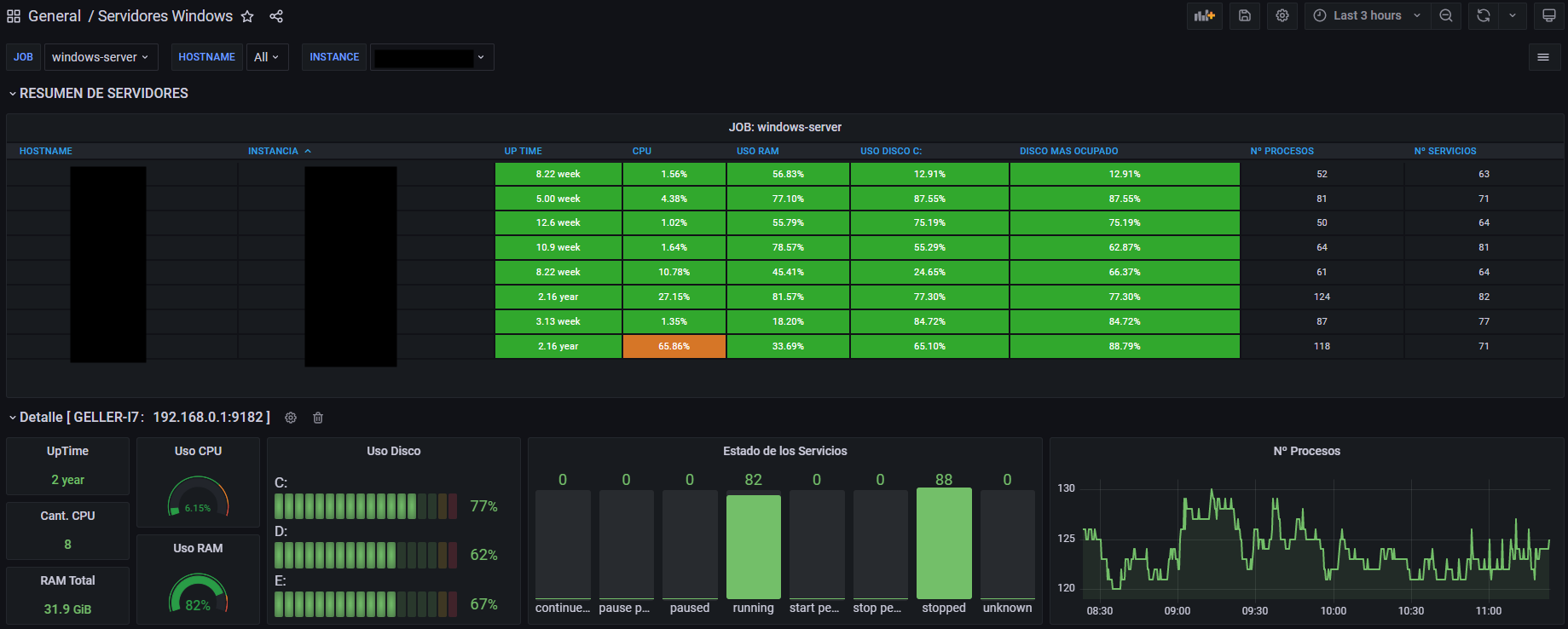Sort table by UP TIME column
This screenshot has width=1568, height=629.
coord(523,151)
